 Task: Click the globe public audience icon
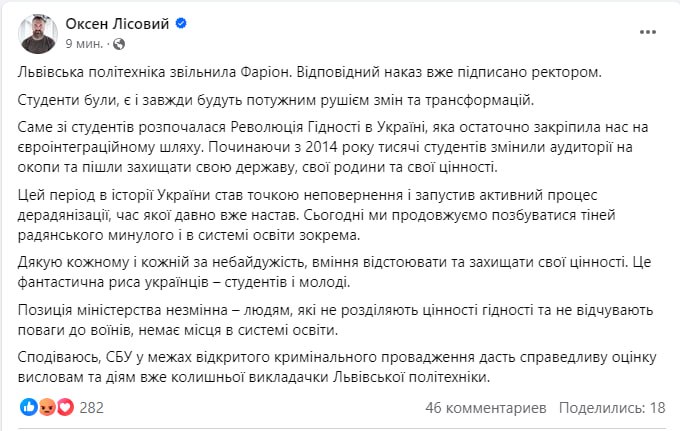click(x=120, y=44)
